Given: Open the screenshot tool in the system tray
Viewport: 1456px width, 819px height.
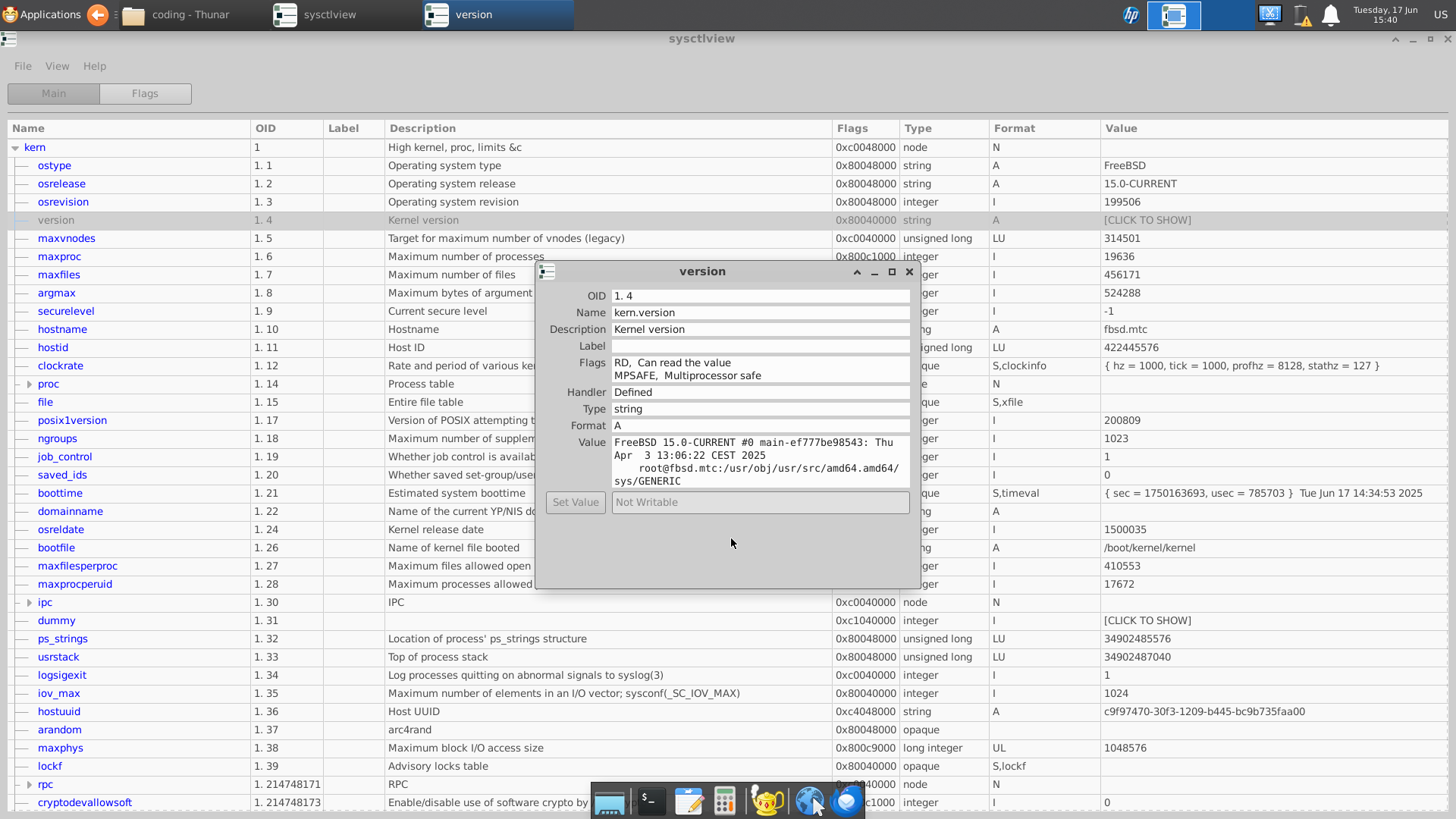Looking at the screenshot, I should tap(1270, 15).
